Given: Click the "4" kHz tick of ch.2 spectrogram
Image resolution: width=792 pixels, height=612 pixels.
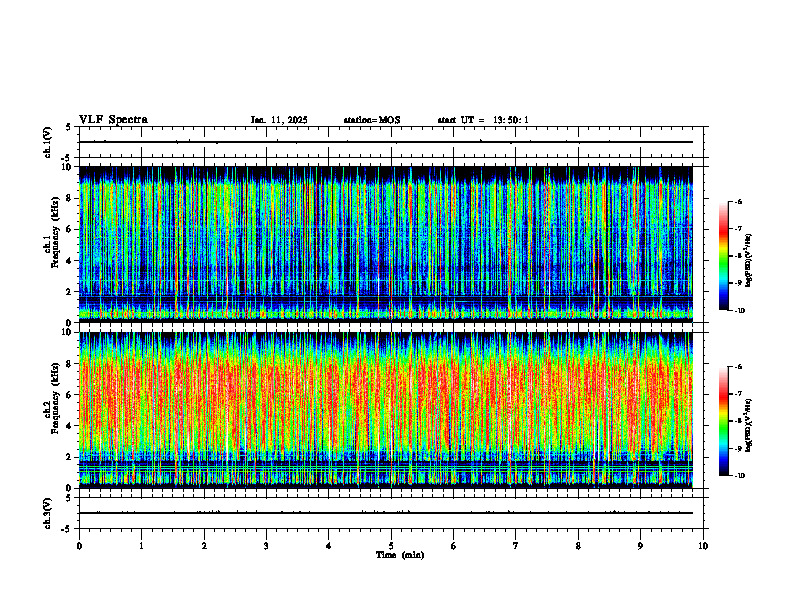Looking at the screenshot, I should click(x=71, y=426).
